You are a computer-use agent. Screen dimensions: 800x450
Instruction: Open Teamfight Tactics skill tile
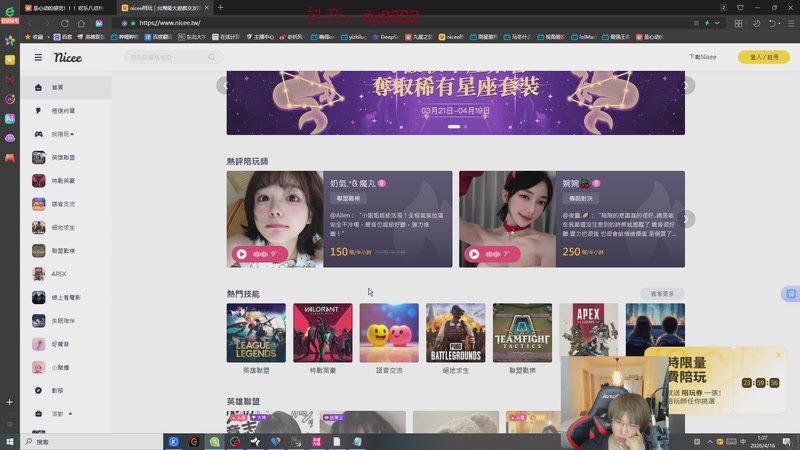pos(522,333)
